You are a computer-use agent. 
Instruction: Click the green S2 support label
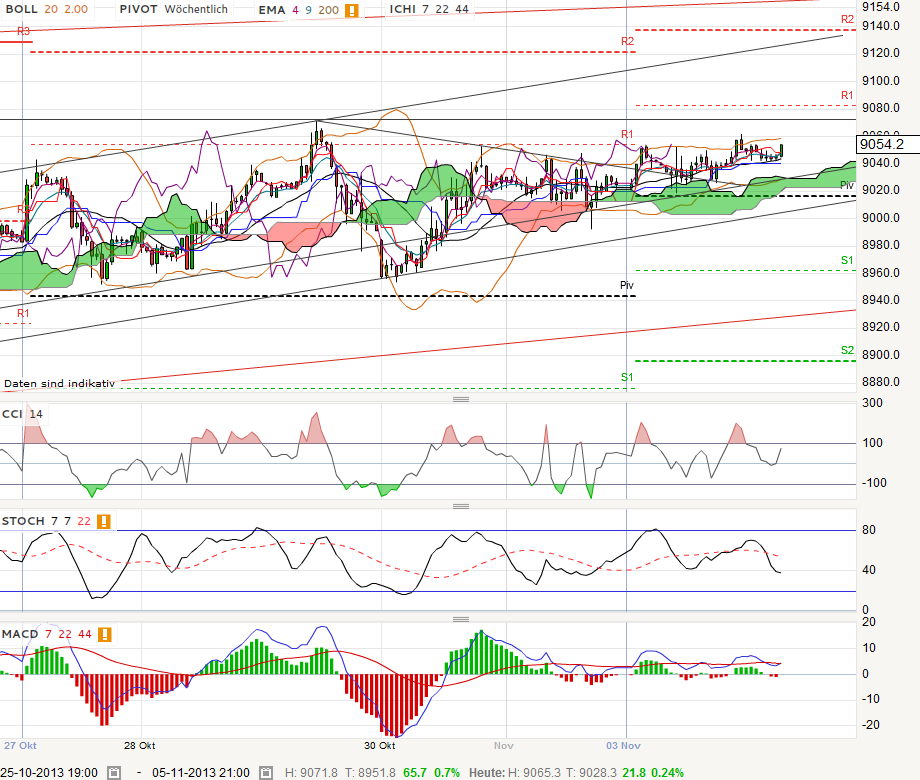click(847, 350)
